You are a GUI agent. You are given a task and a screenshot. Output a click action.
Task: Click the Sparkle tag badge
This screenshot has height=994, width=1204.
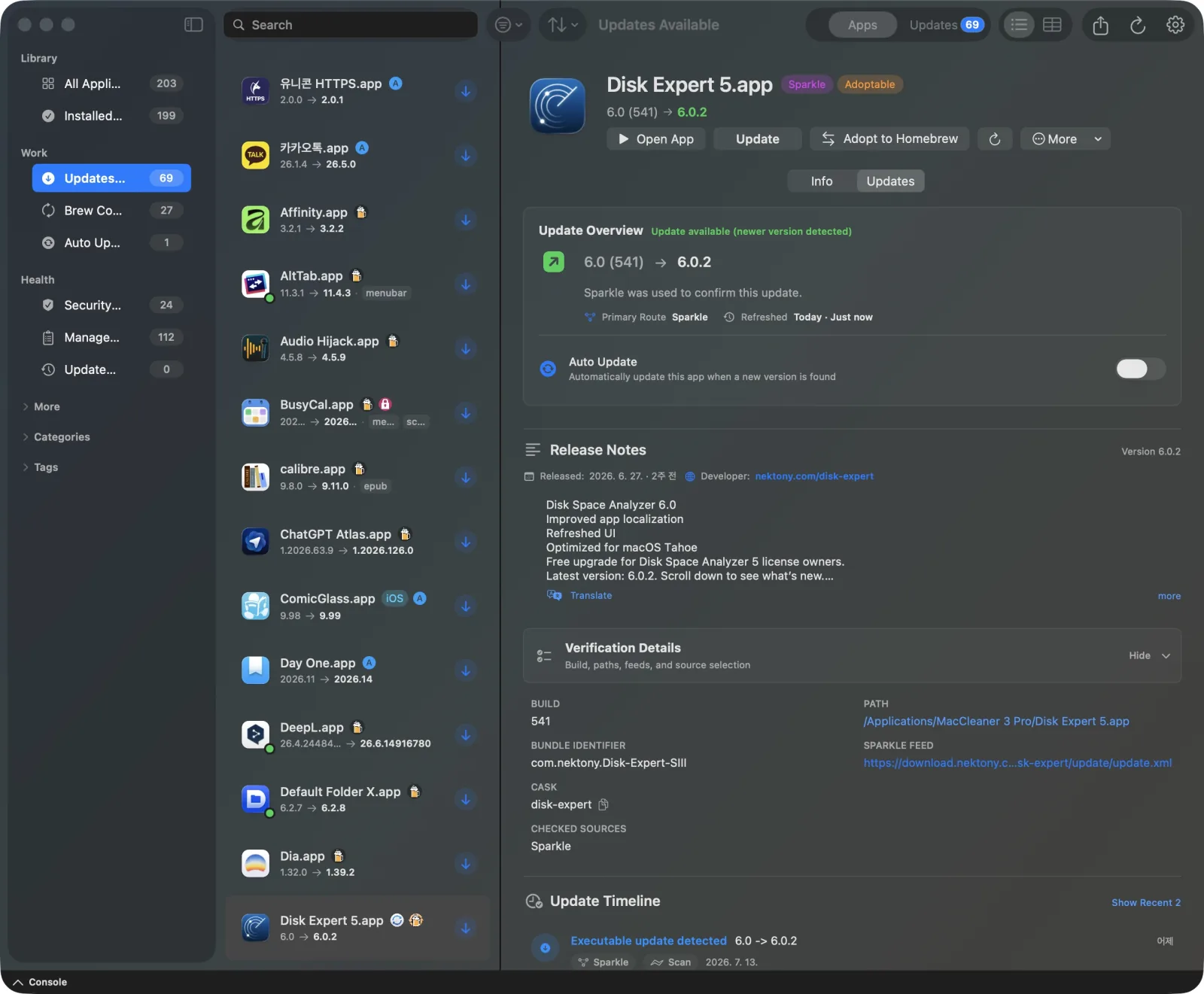tap(807, 84)
